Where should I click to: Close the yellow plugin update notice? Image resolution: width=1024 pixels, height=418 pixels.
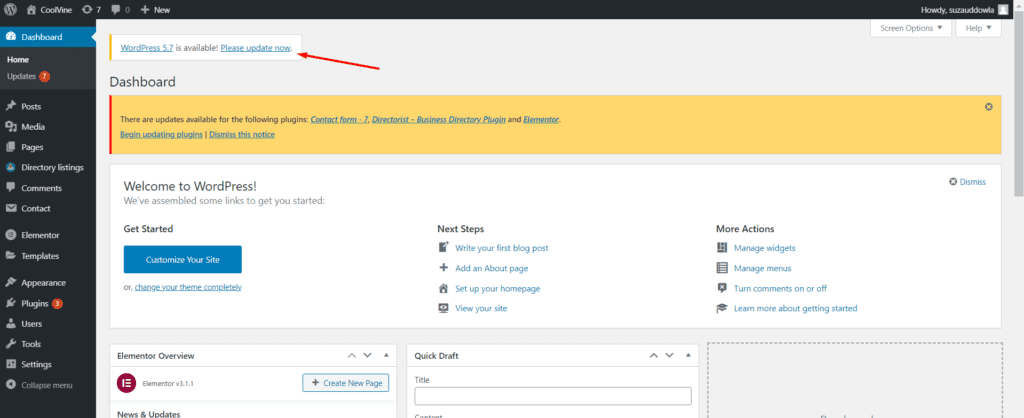coord(988,106)
